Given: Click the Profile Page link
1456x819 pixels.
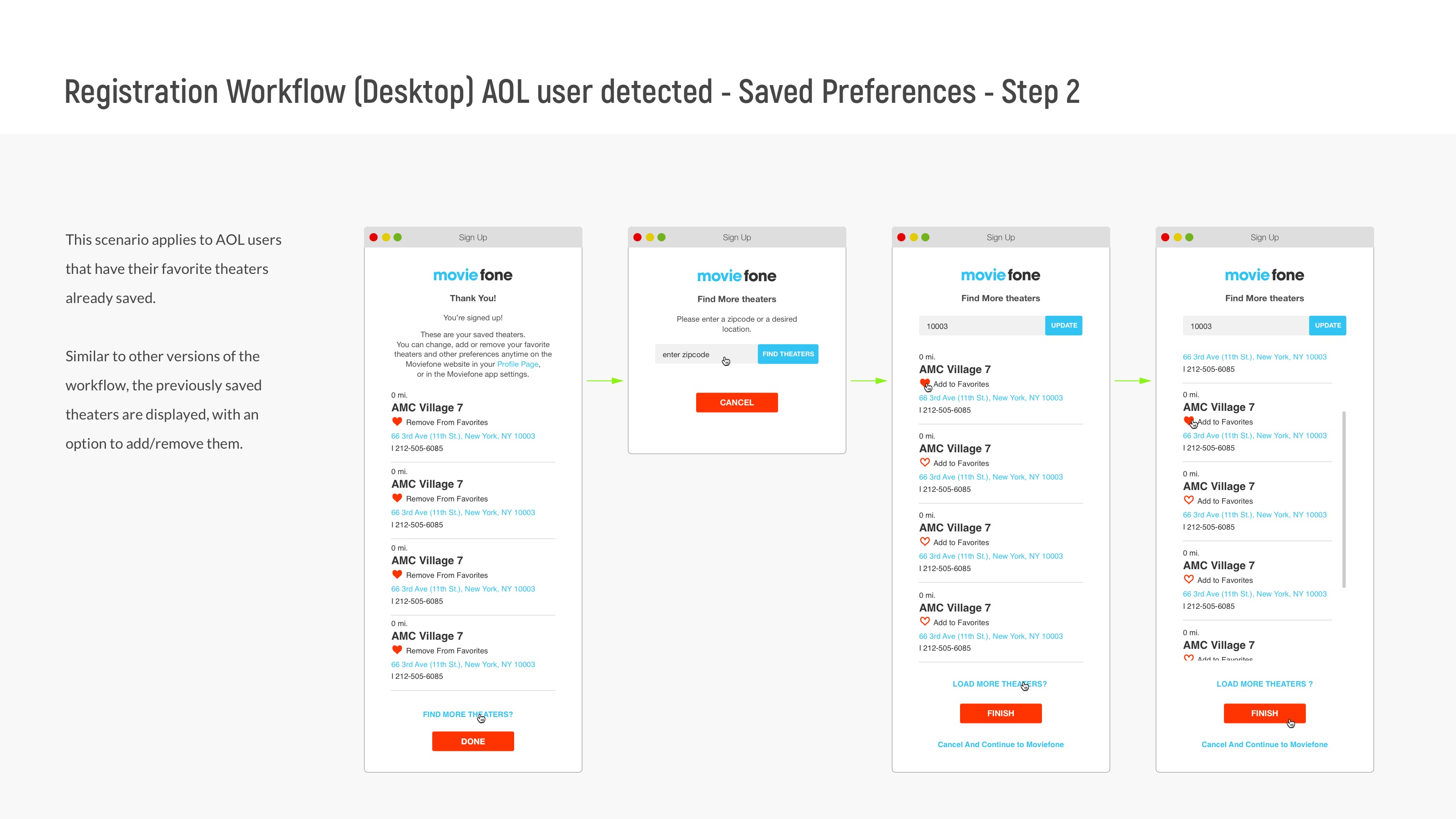Looking at the screenshot, I should point(518,364).
